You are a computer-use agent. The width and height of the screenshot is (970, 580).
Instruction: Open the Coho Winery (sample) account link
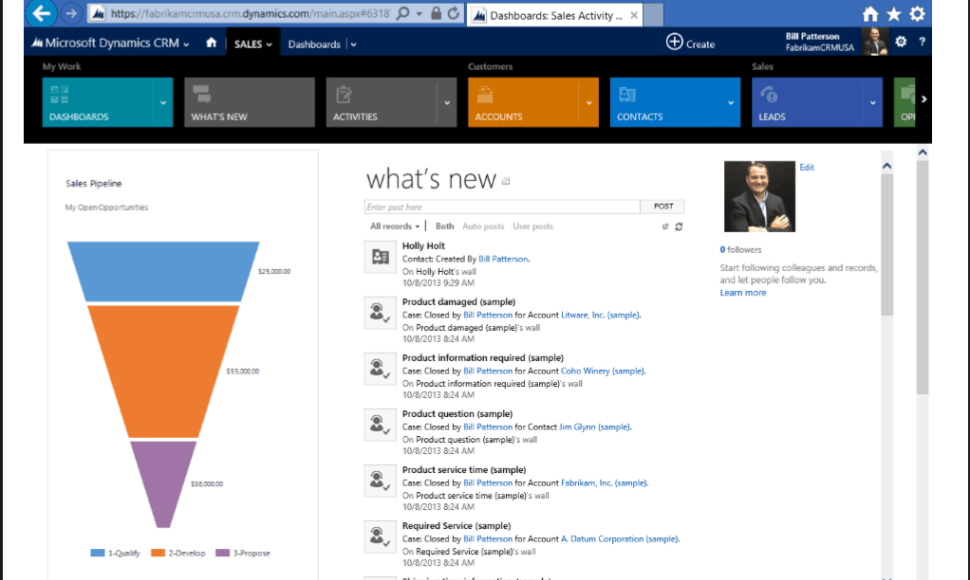(x=603, y=371)
